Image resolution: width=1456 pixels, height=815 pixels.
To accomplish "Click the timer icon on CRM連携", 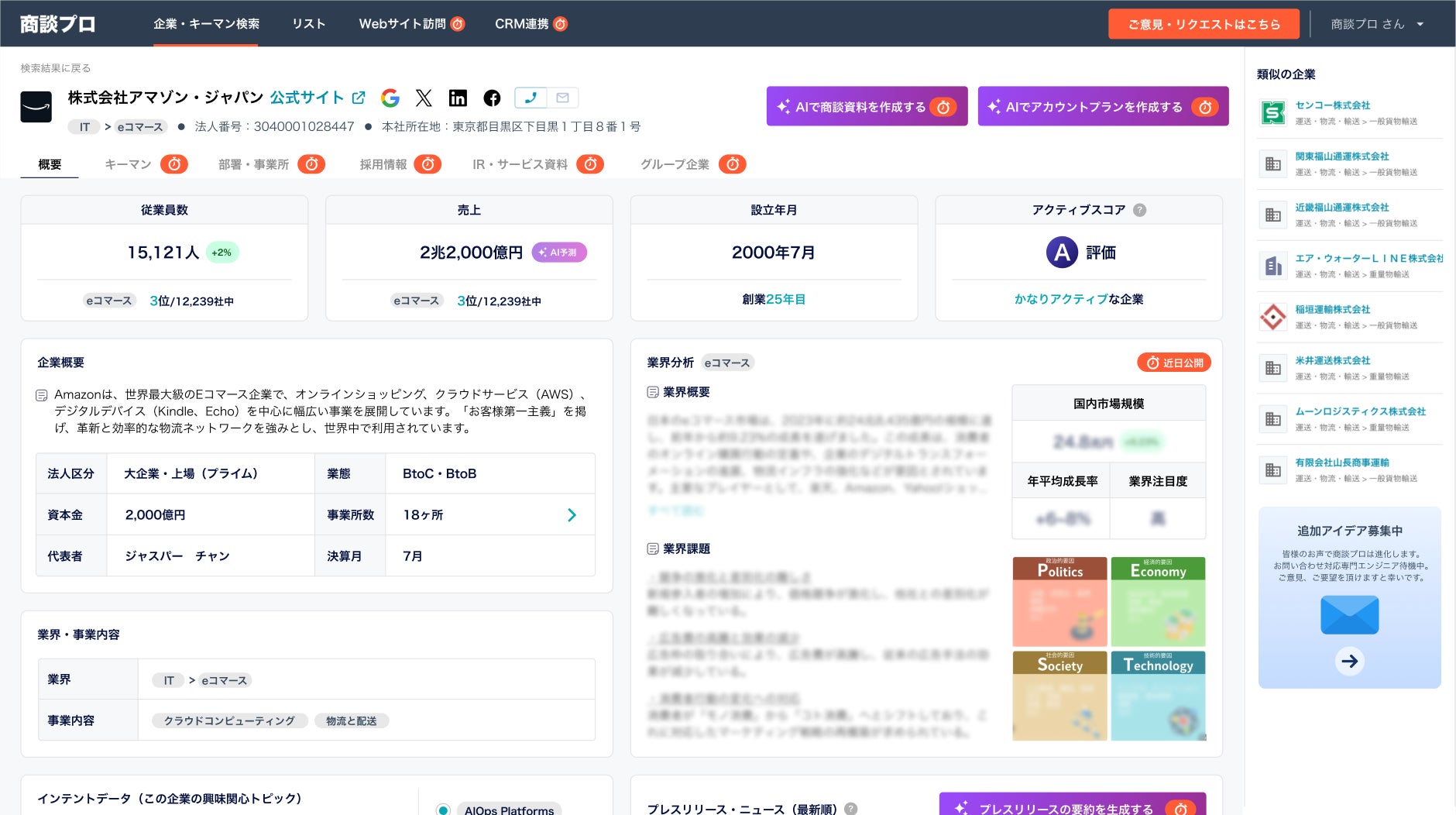I will pos(561,24).
